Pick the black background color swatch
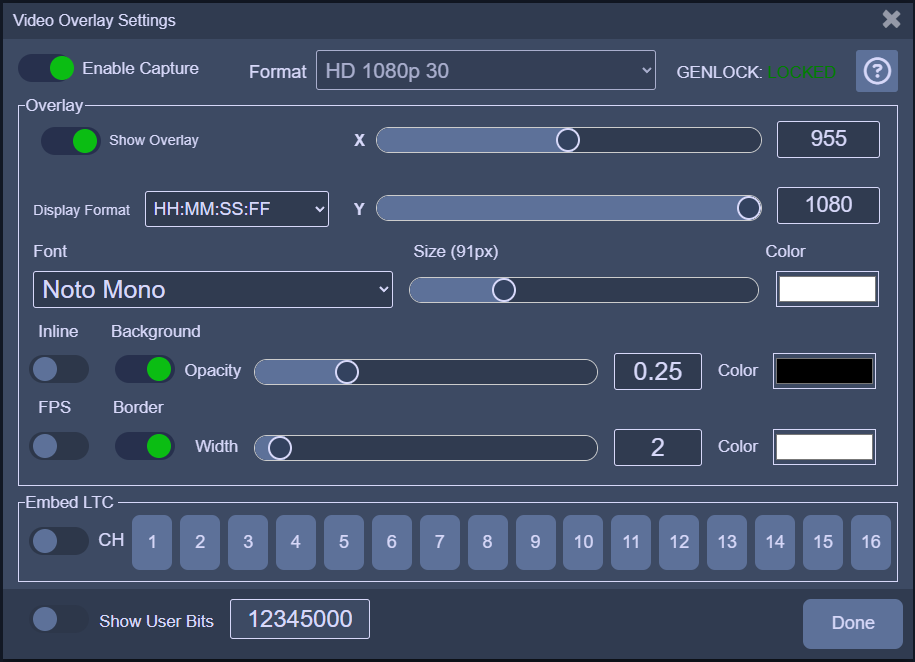 (x=824, y=371)
